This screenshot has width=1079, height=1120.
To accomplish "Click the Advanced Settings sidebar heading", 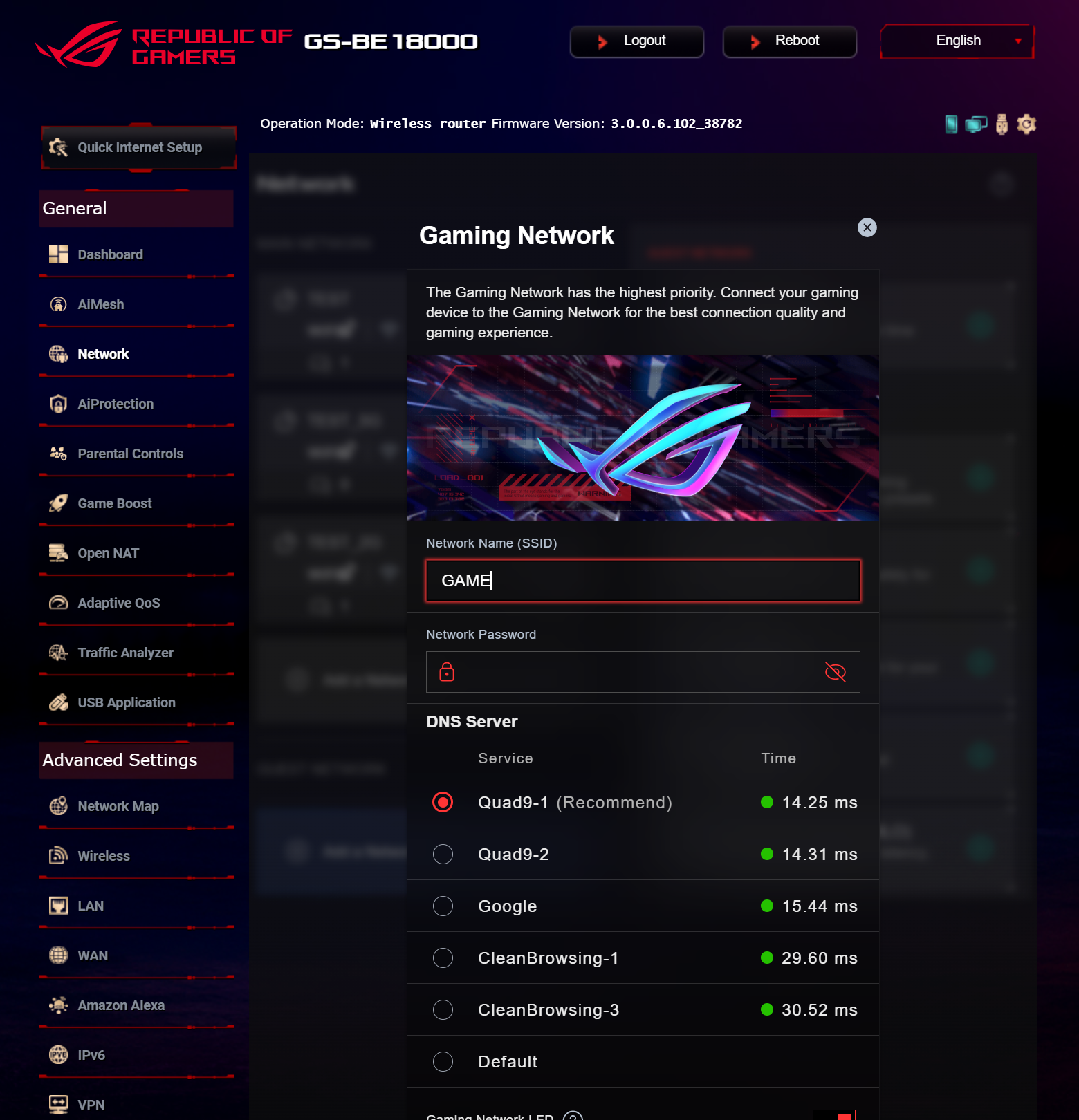I will coord(120,760).
